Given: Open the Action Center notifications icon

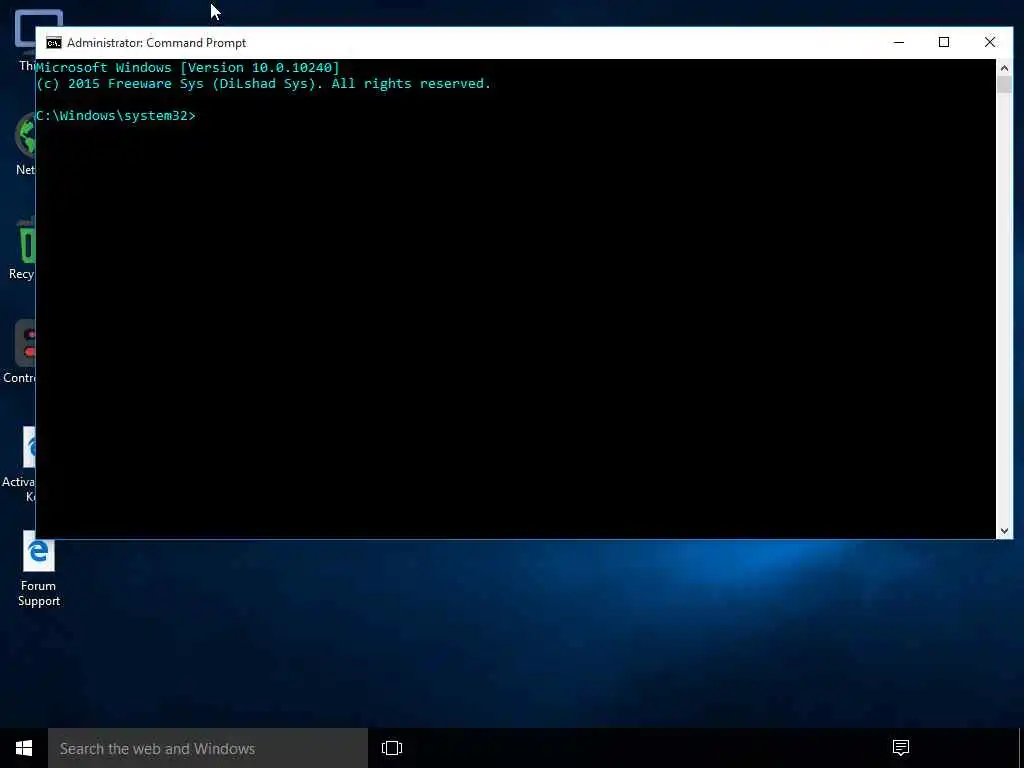Looking at the screenshot, I should (901, 748).
